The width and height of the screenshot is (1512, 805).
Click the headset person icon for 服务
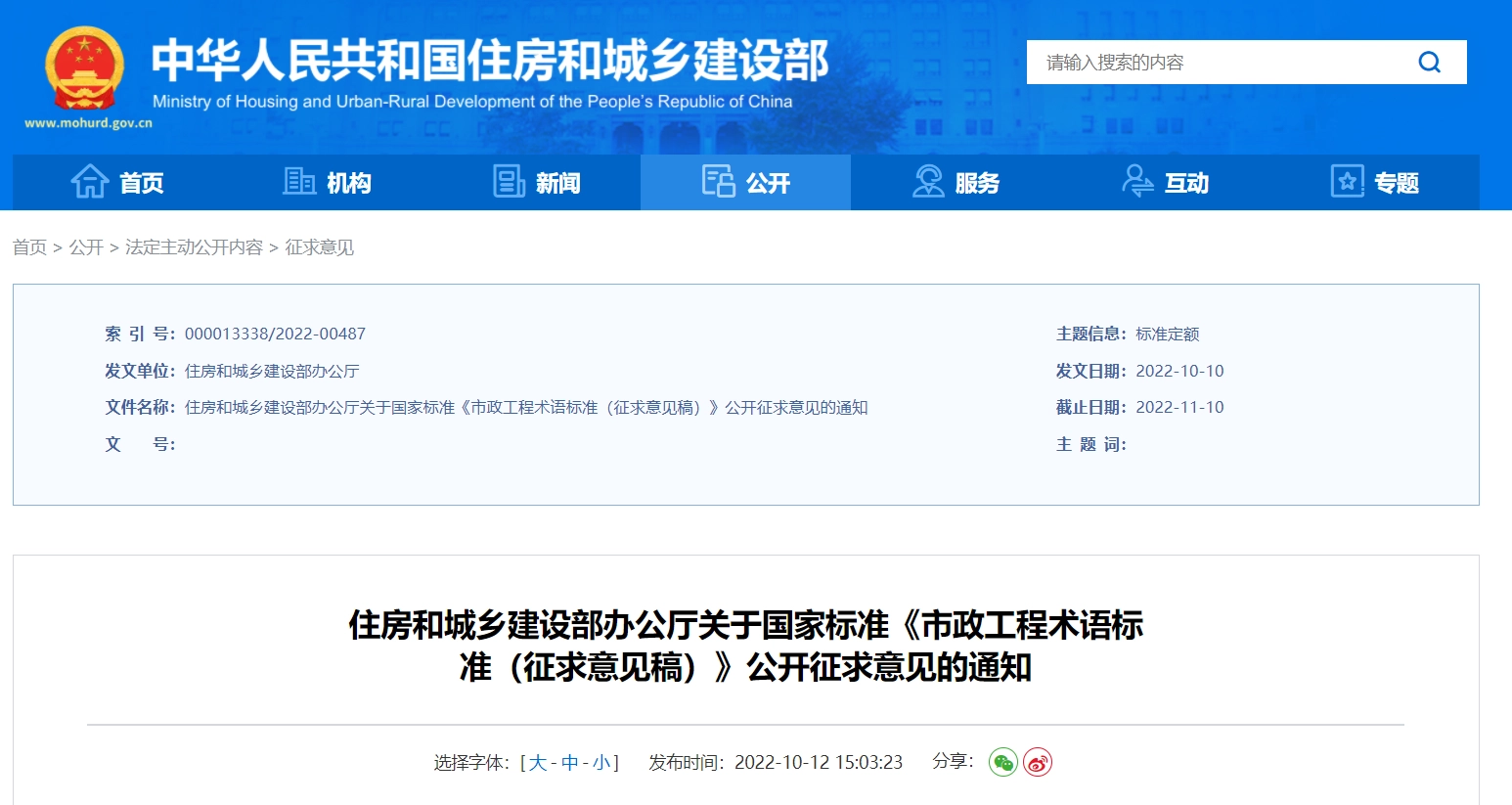[x=927, y=182]
